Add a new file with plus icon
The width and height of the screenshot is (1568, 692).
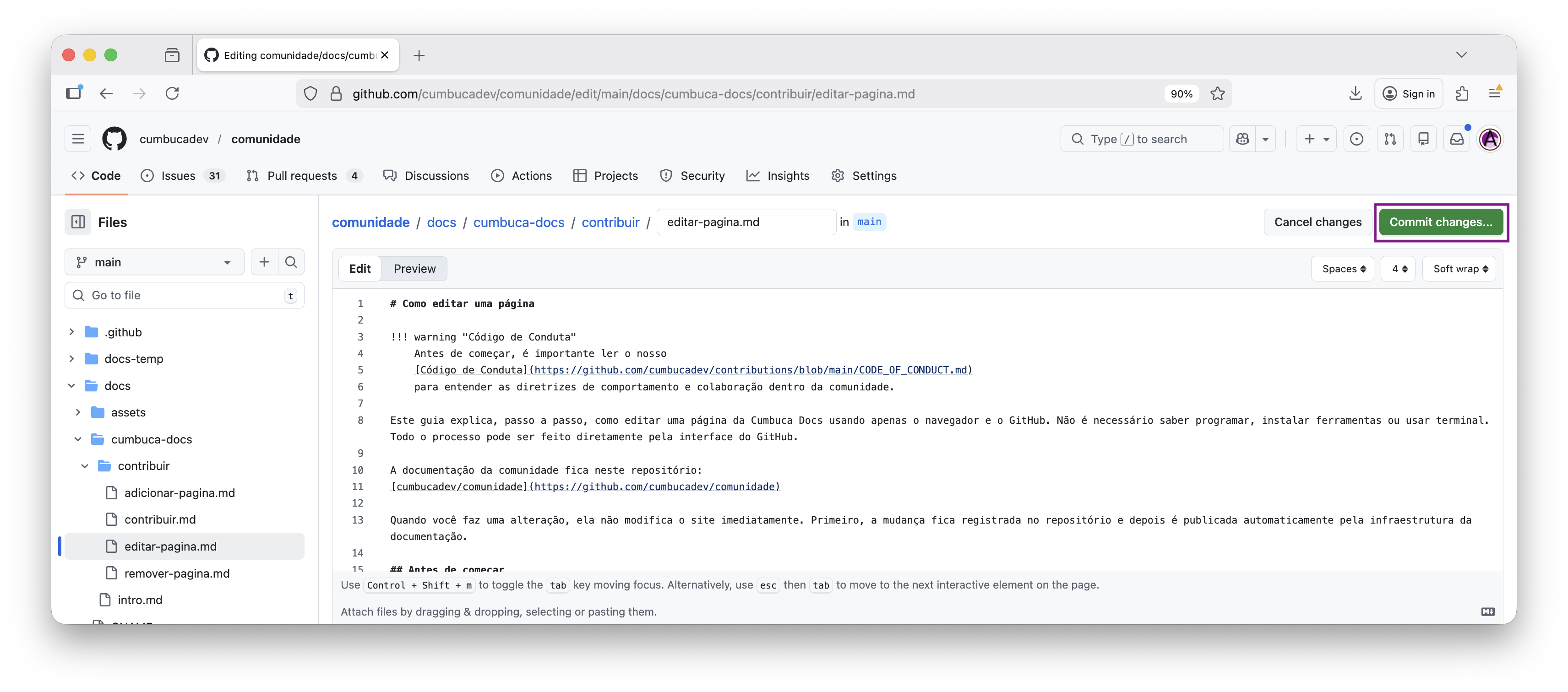[264, 261]
